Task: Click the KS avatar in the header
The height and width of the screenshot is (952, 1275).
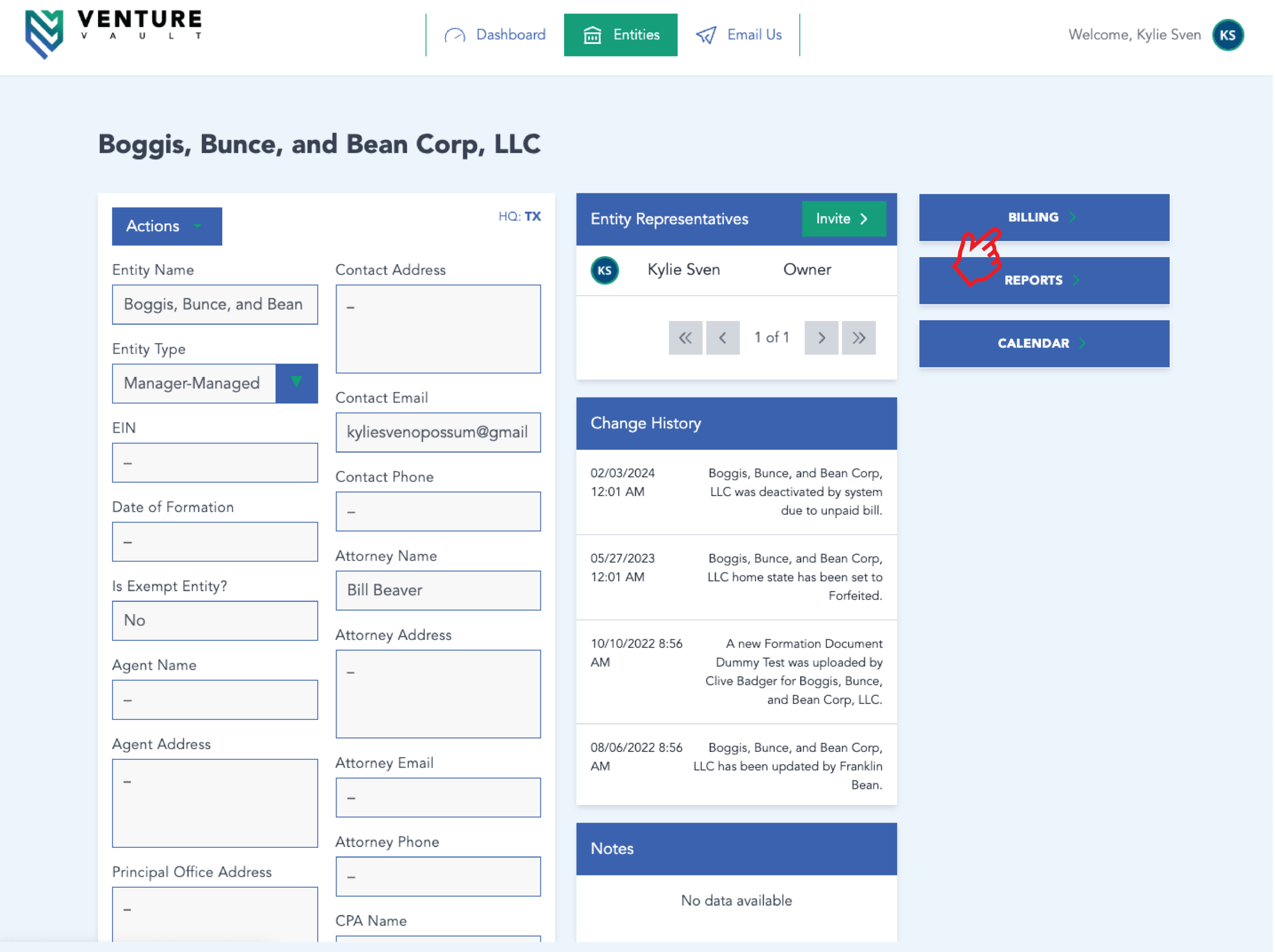Action: click(x=1227, y=35)
